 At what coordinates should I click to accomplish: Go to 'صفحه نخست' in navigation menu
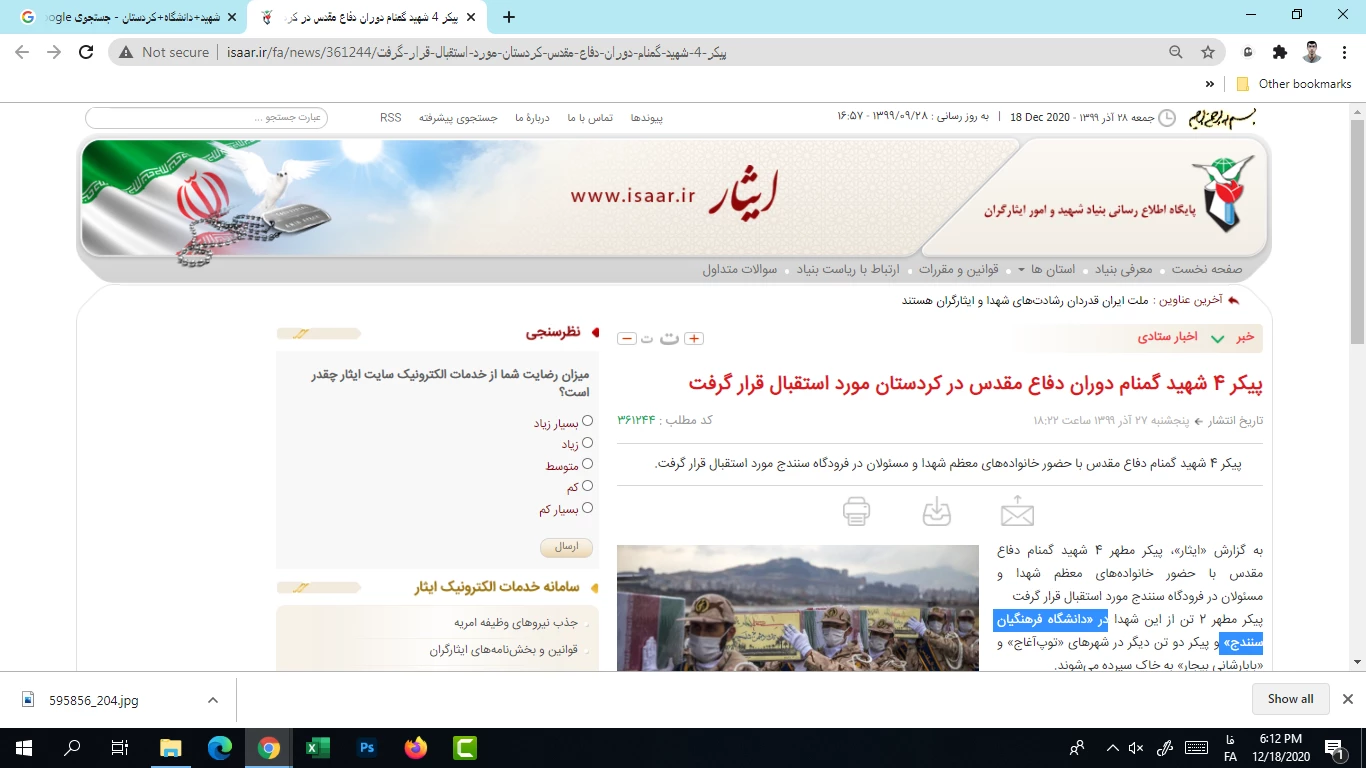[x=1207, y=270]
